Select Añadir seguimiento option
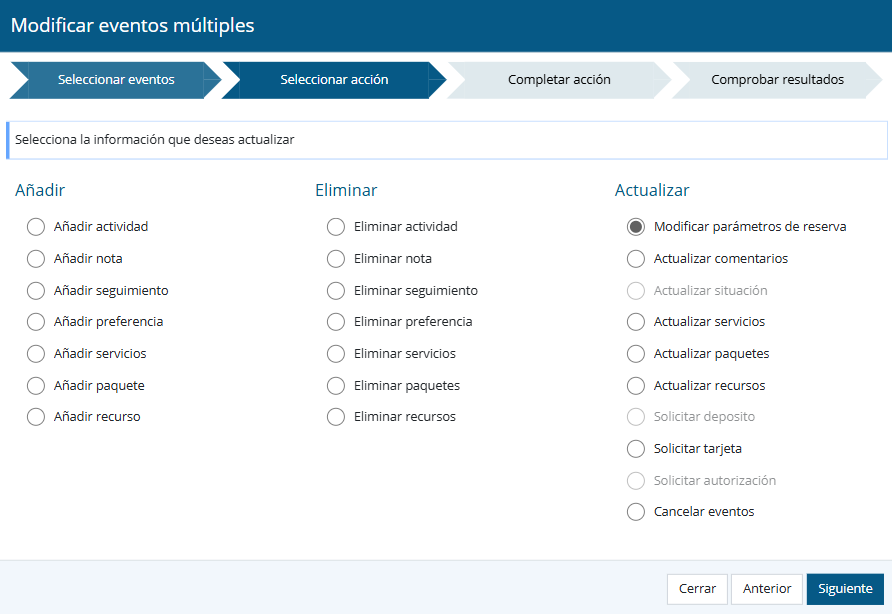The height and width of the screenshot is (614, 892). pos(36,291)
